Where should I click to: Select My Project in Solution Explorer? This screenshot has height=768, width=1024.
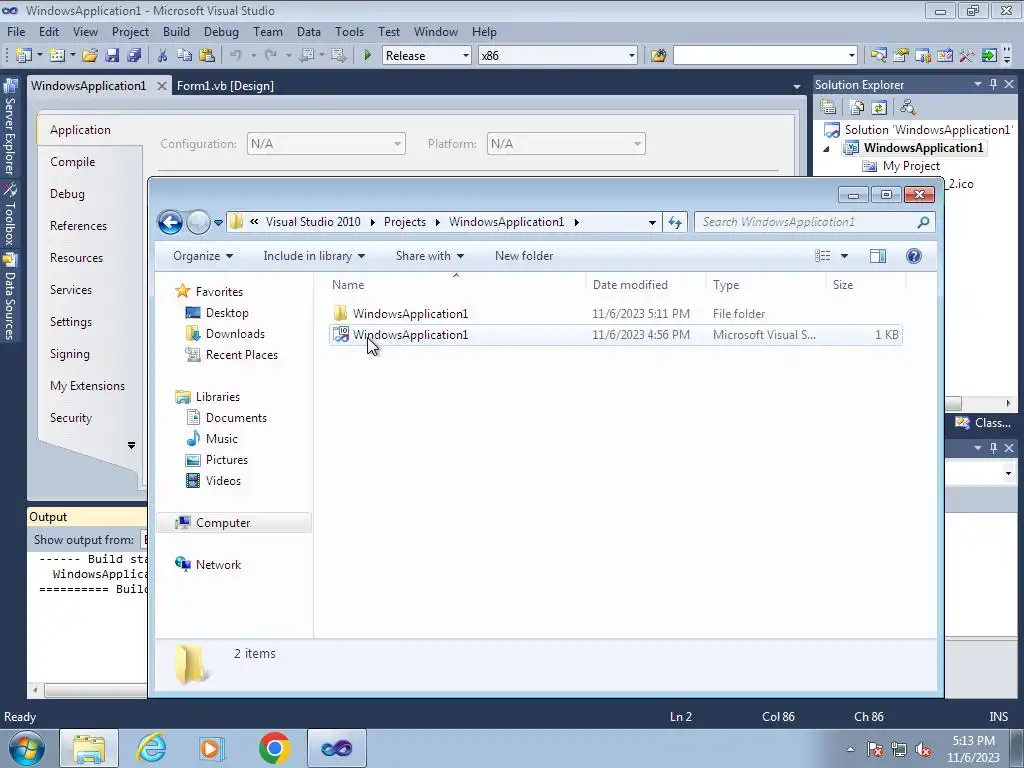(x=911, y=166)
